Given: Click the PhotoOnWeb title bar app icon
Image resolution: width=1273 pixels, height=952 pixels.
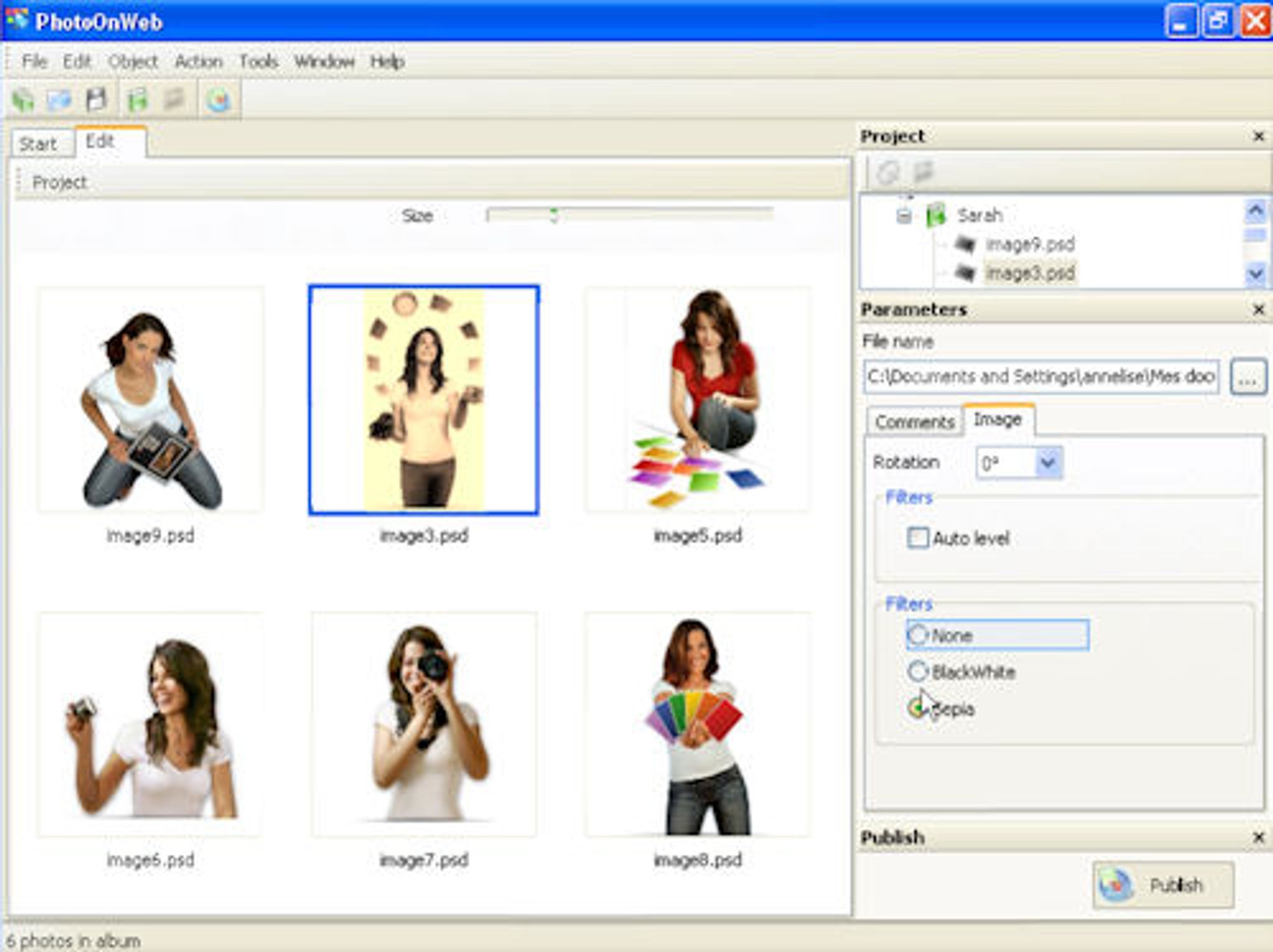Looking at the screenshot, I should pyautogui.click(x=17, y=20).
